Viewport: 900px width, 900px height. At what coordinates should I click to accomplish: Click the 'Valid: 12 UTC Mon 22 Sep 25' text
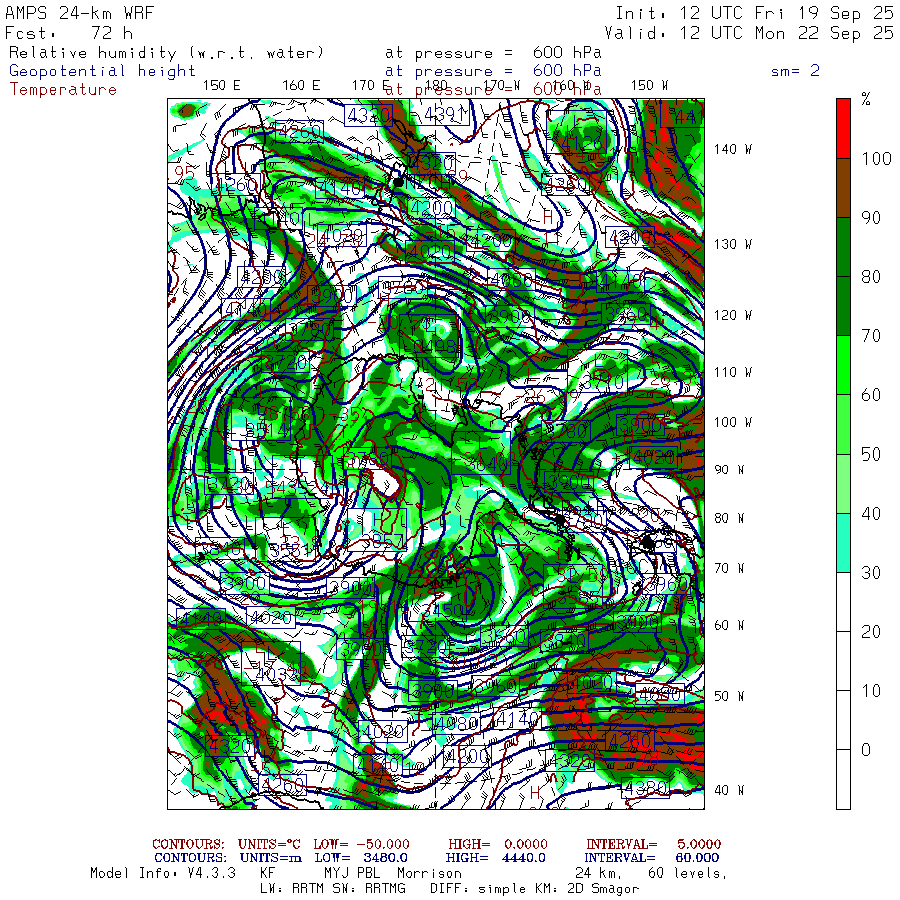click(x=749, y=33)
